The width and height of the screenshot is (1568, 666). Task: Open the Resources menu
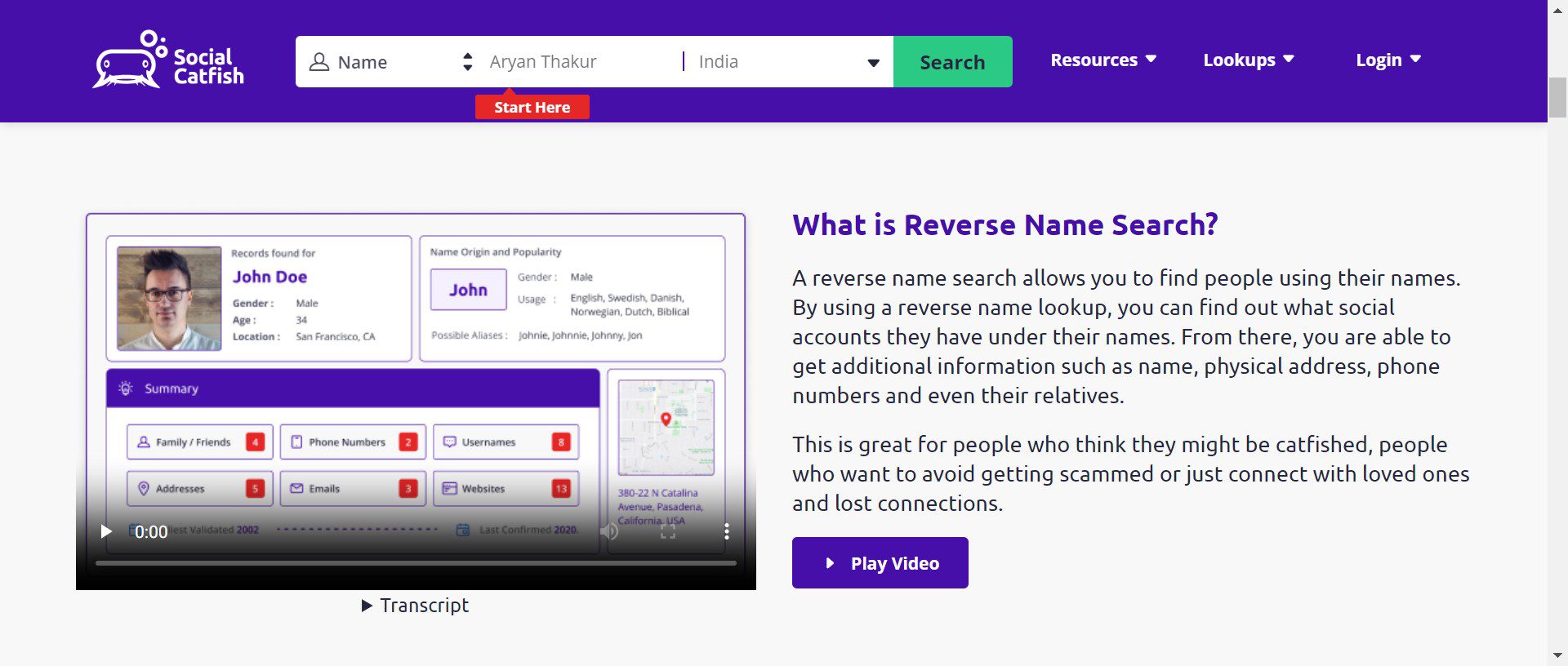pyautogui.click(x=1102, y=60)
